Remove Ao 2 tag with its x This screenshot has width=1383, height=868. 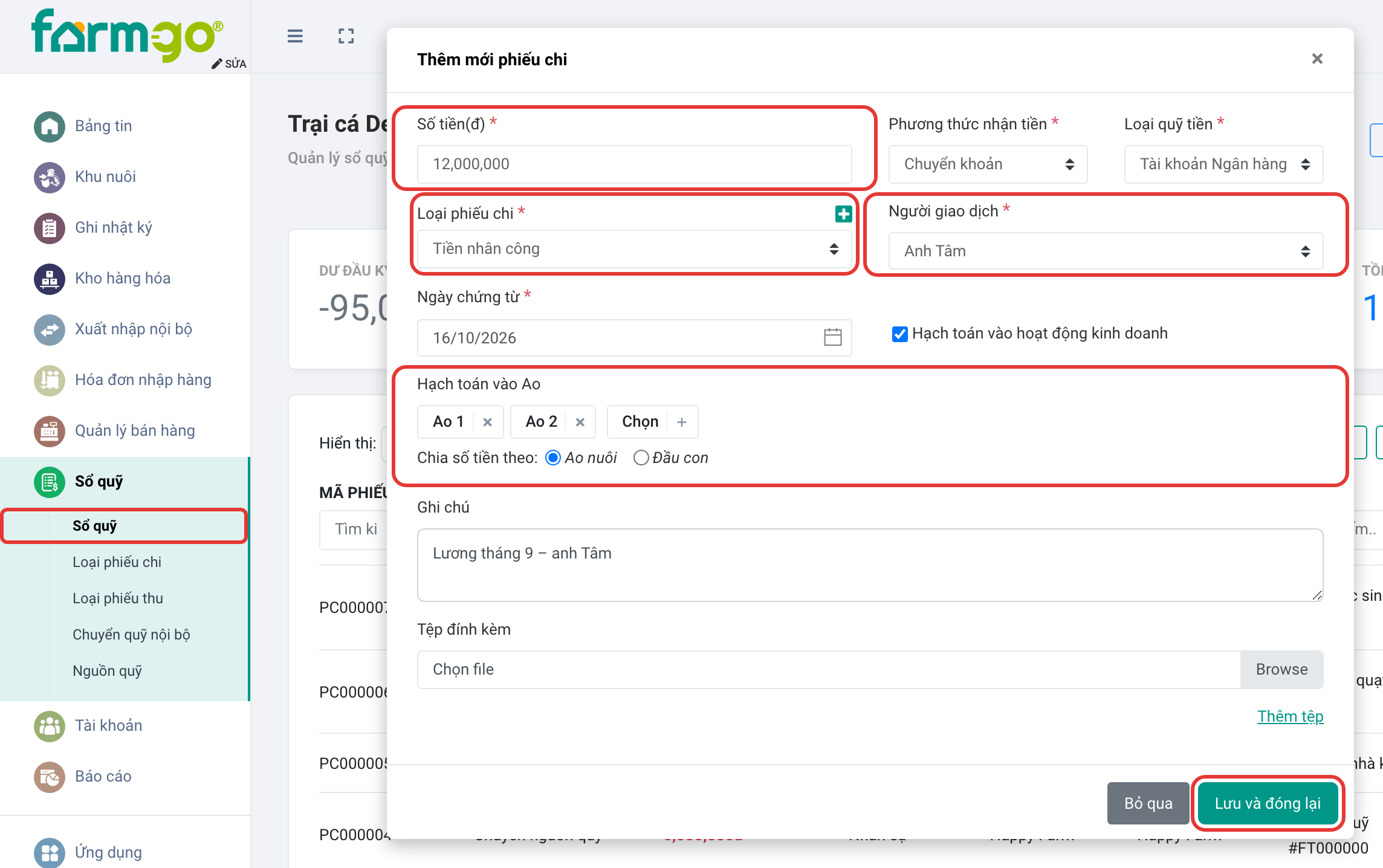click(580, 422)
